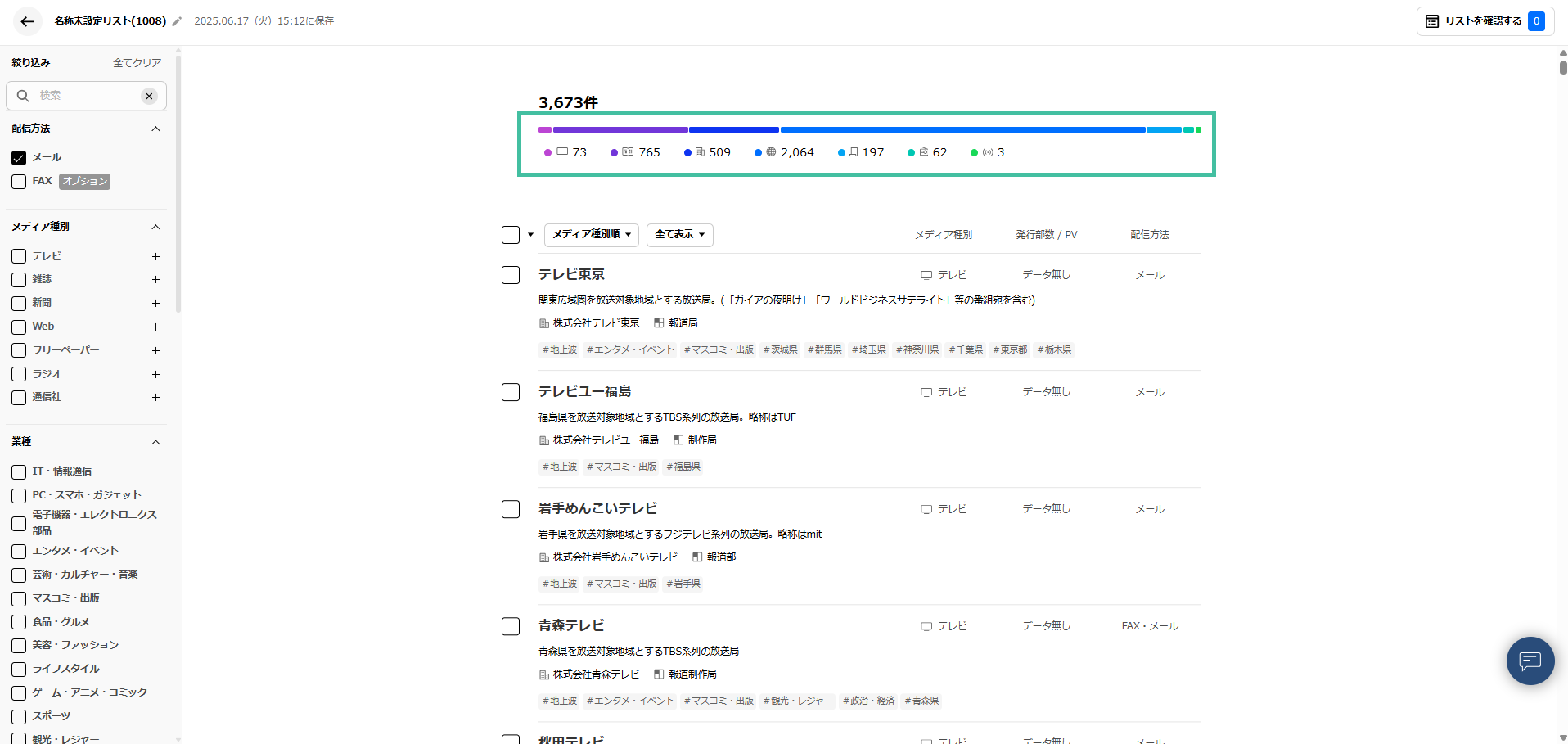The height and width of the screenshot is (744, 1568).
Task: Click plus icon next to ラジオ filter
Action: point(155,374)
